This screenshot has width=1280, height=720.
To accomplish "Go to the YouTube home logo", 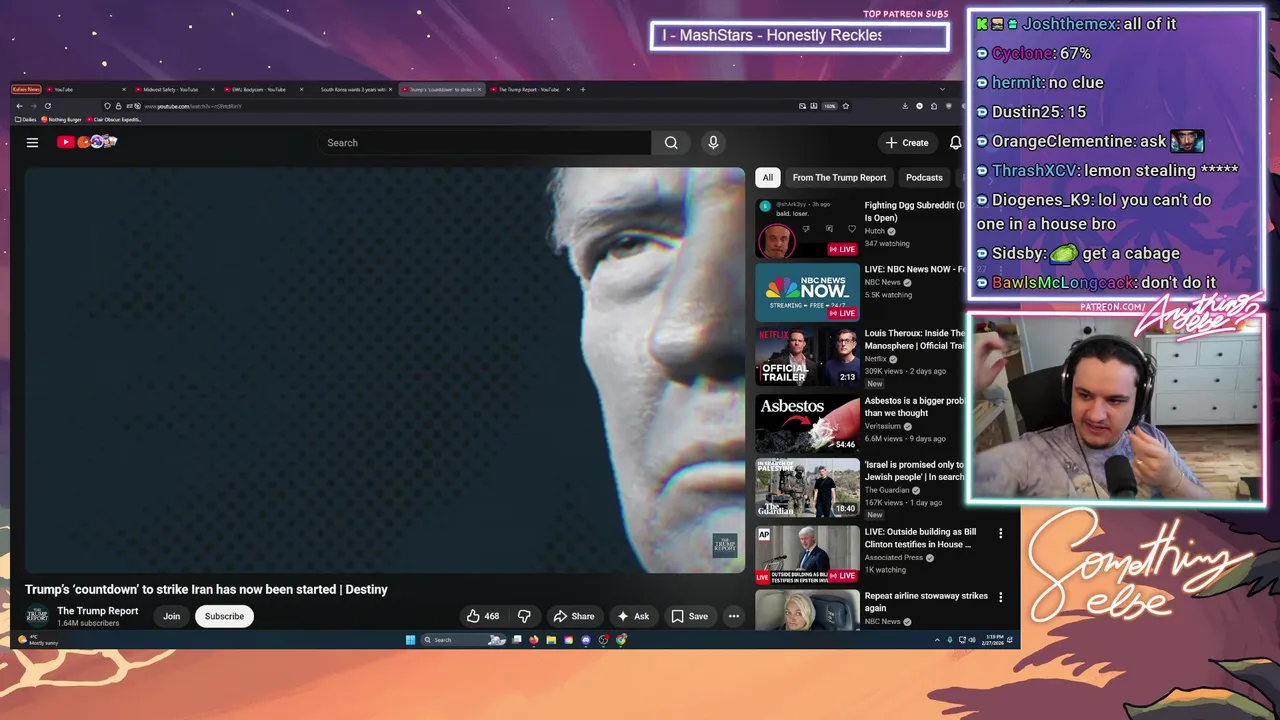I will 87,142.
